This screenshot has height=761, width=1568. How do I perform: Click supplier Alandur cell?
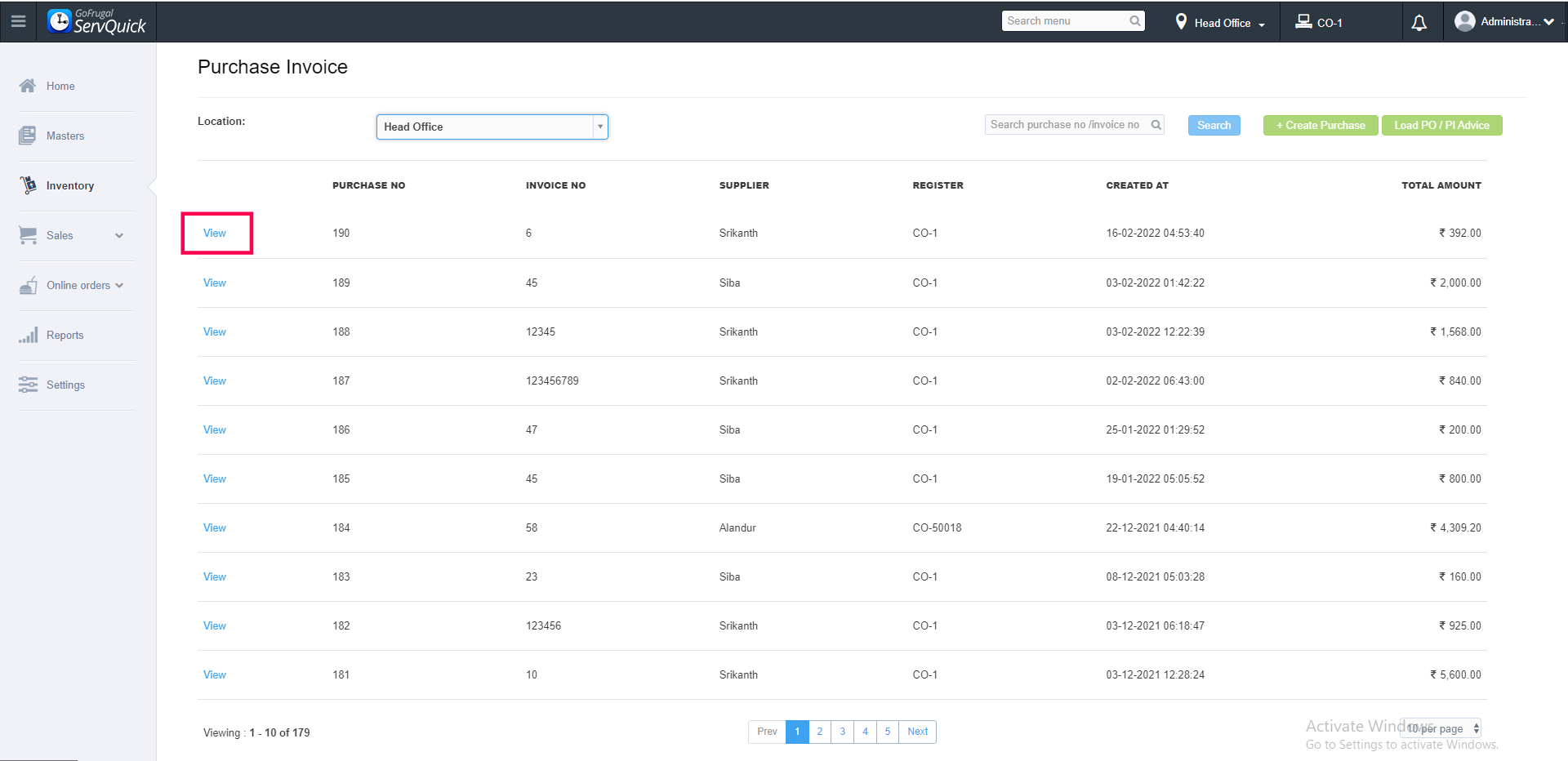click(737, 527)
